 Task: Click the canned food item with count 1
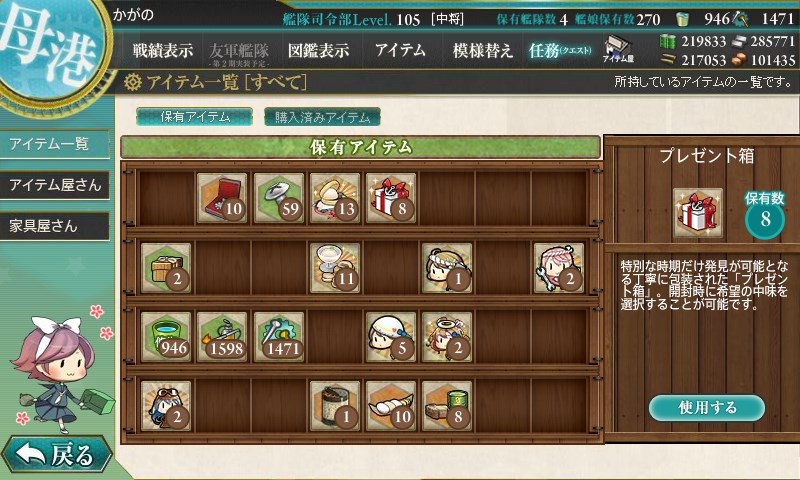(335, 406)
